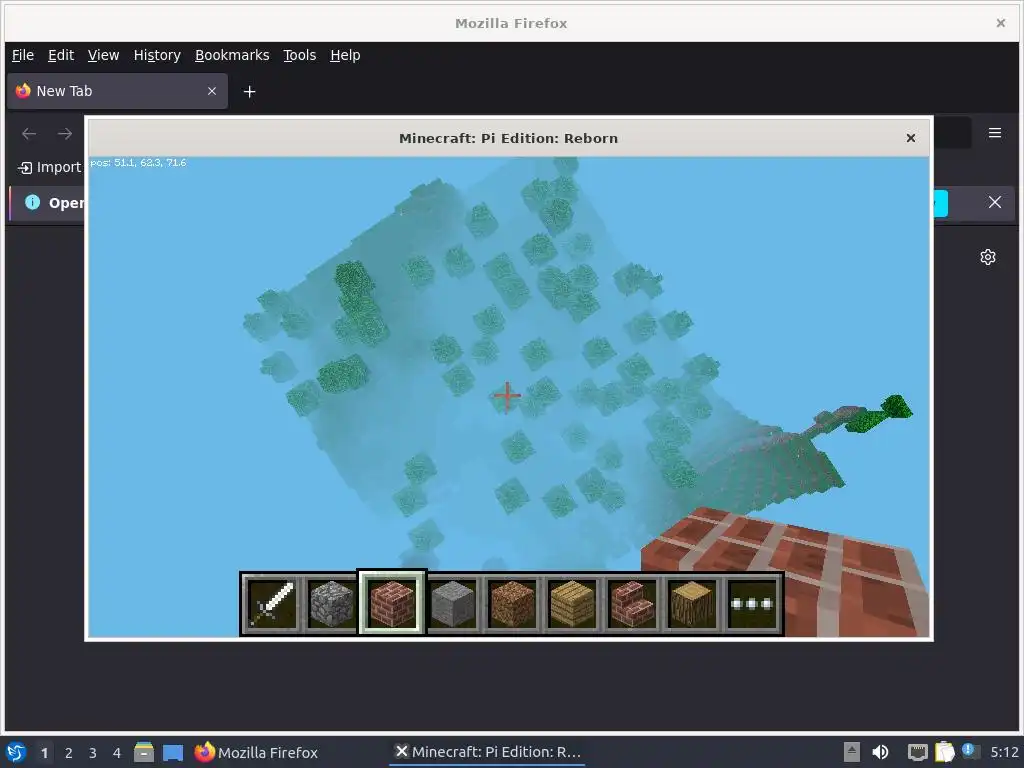This screenshot has width=1024, height=768.
Task: Open the clipboard manager tray icon
Action: [x=944, y=752]
